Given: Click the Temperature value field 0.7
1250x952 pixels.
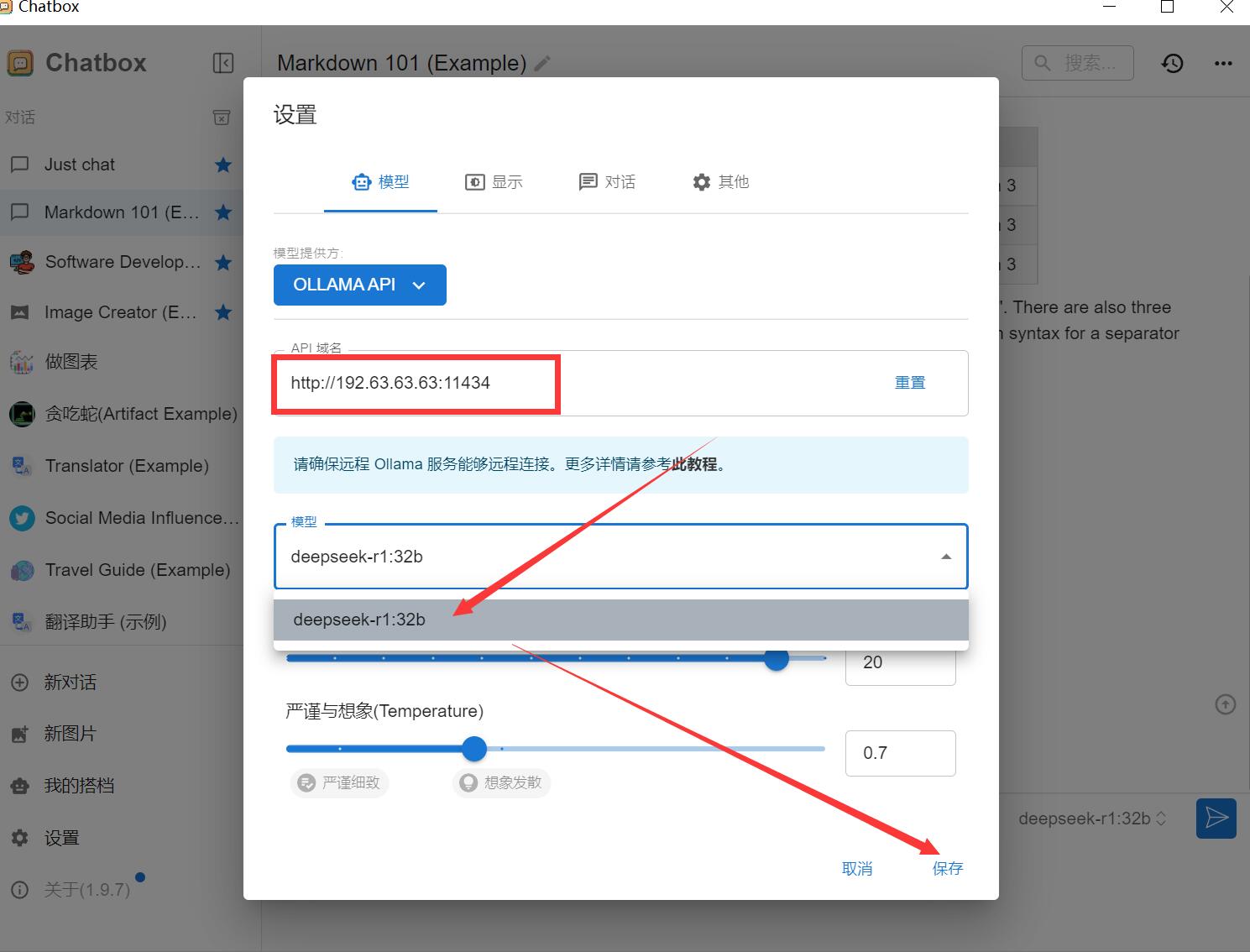Looking at the screenshot, I should pos(901,753).
